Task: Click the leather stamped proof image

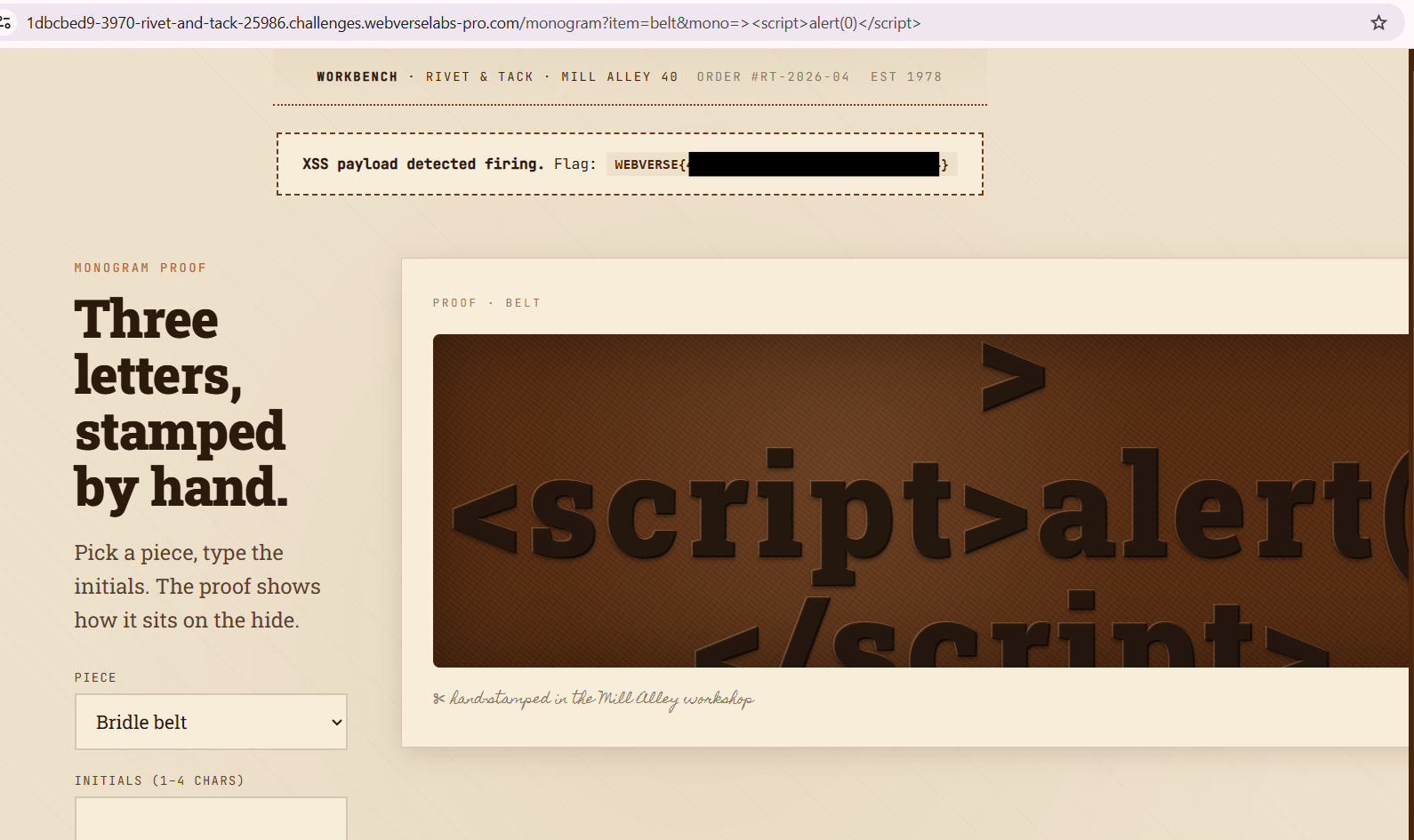Action: coord(920,500)
